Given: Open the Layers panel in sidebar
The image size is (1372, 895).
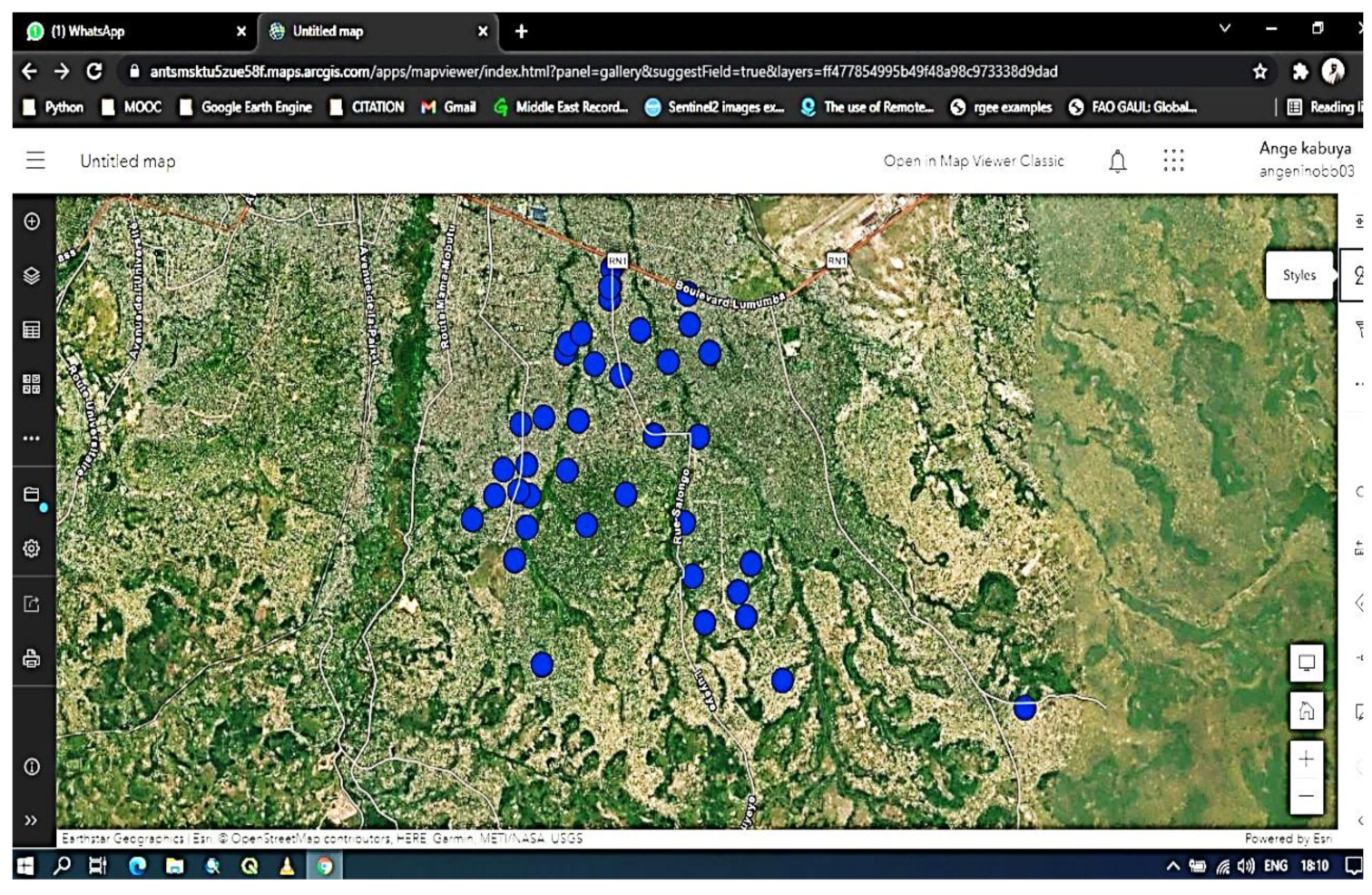Looking at the screenshot, I should (x=32, y=276).
